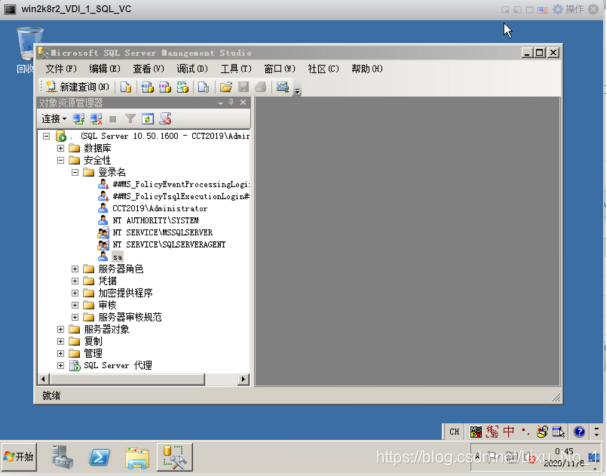Open the 工具(T) menu
The width and height of the screenshot is (607, 476).
[236, 69]
